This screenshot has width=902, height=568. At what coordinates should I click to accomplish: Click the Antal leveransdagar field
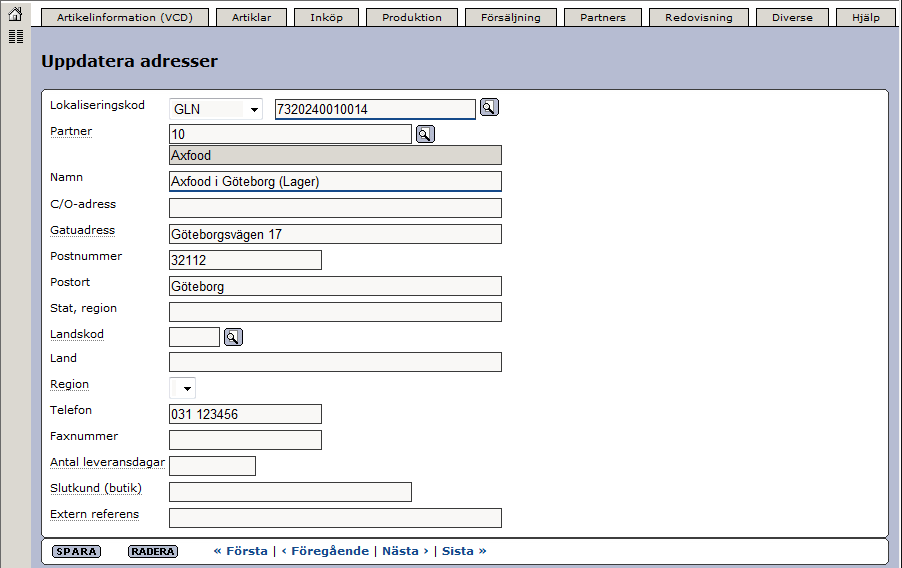pyautogui.click(x=212, y=466)
